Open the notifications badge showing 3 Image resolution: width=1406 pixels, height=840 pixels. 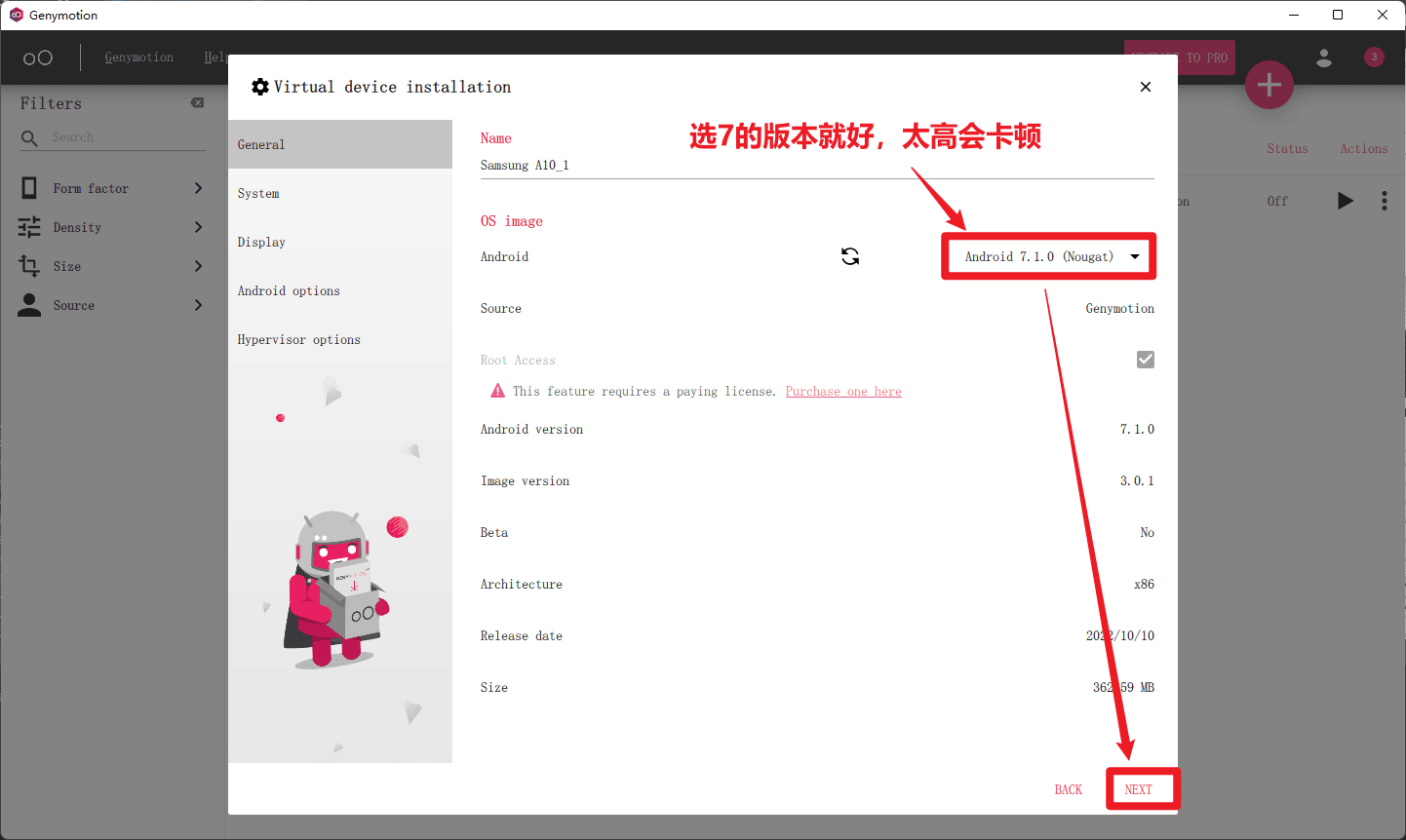tap(1374, 57)
